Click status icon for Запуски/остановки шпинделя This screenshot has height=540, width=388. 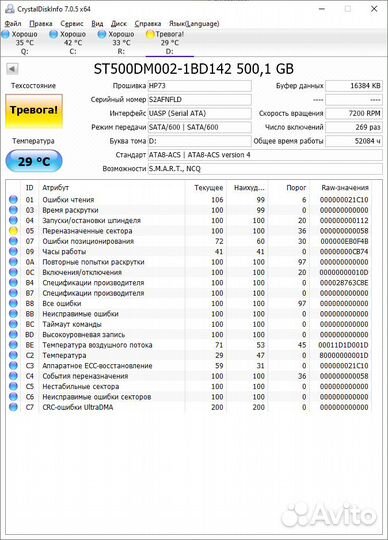click(13, 220)
